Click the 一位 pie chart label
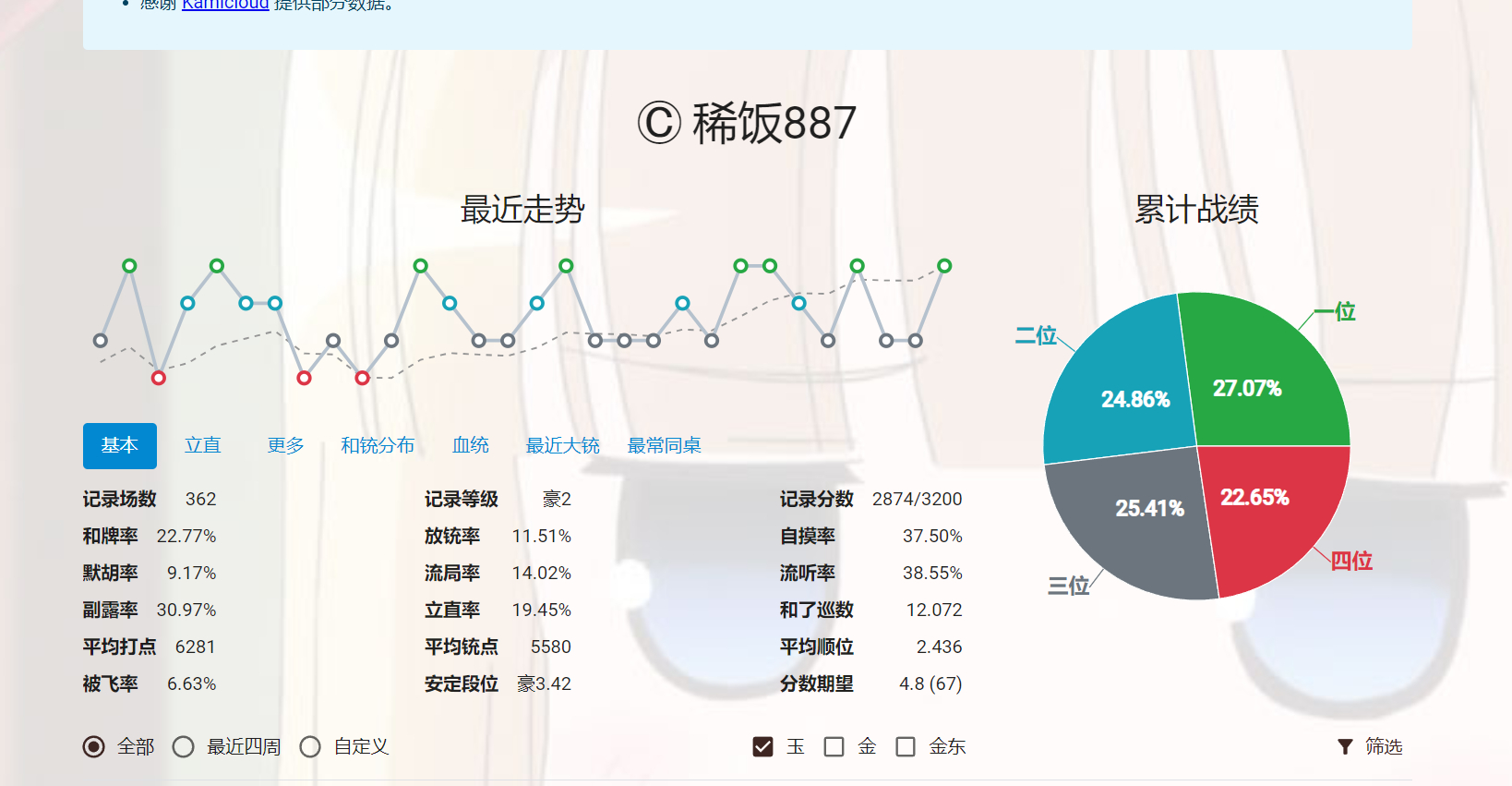The image size is (1512, 786). (1335, 312)
